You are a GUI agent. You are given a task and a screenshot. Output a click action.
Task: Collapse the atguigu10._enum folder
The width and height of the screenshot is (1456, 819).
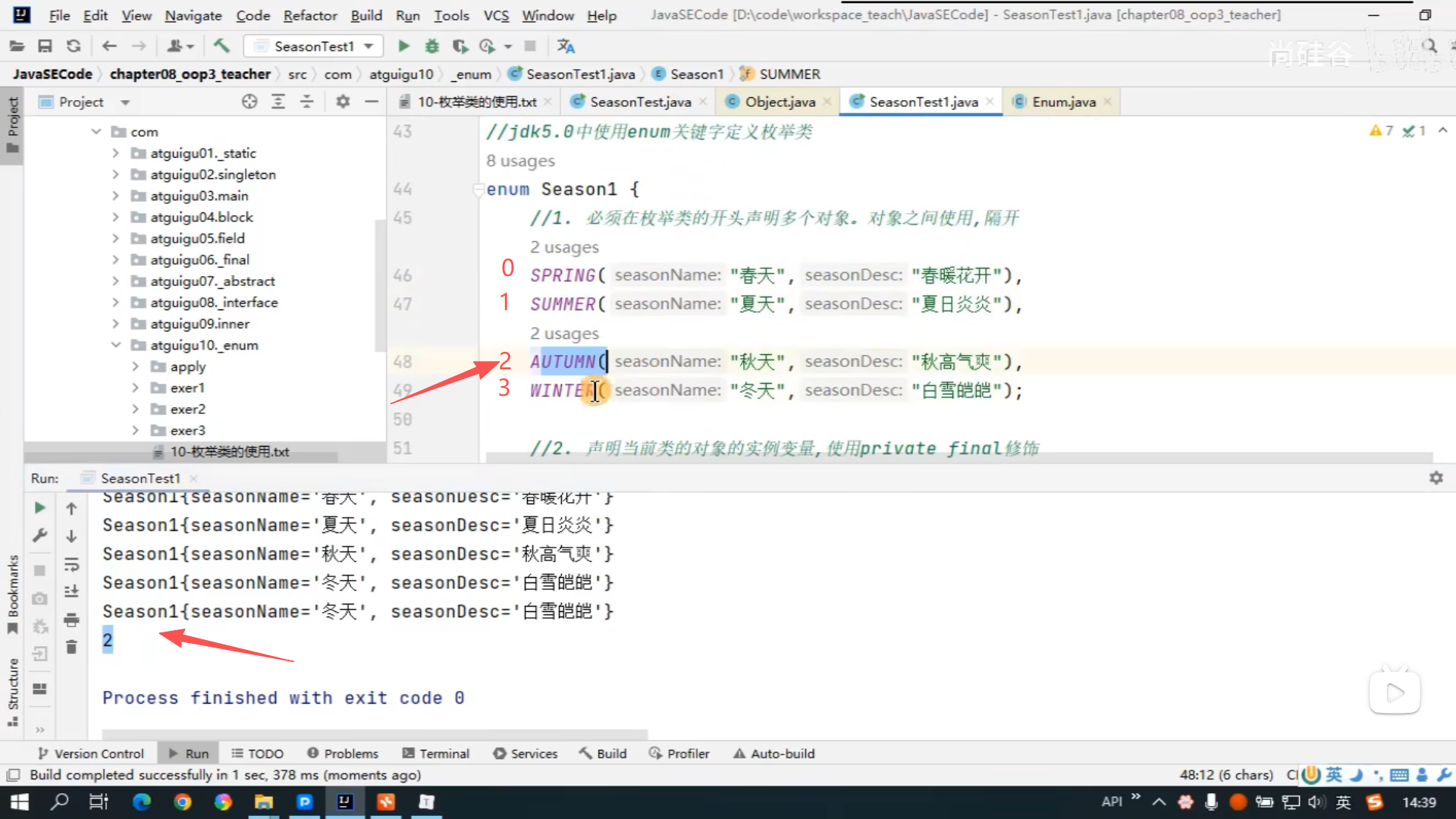(116, 345)
